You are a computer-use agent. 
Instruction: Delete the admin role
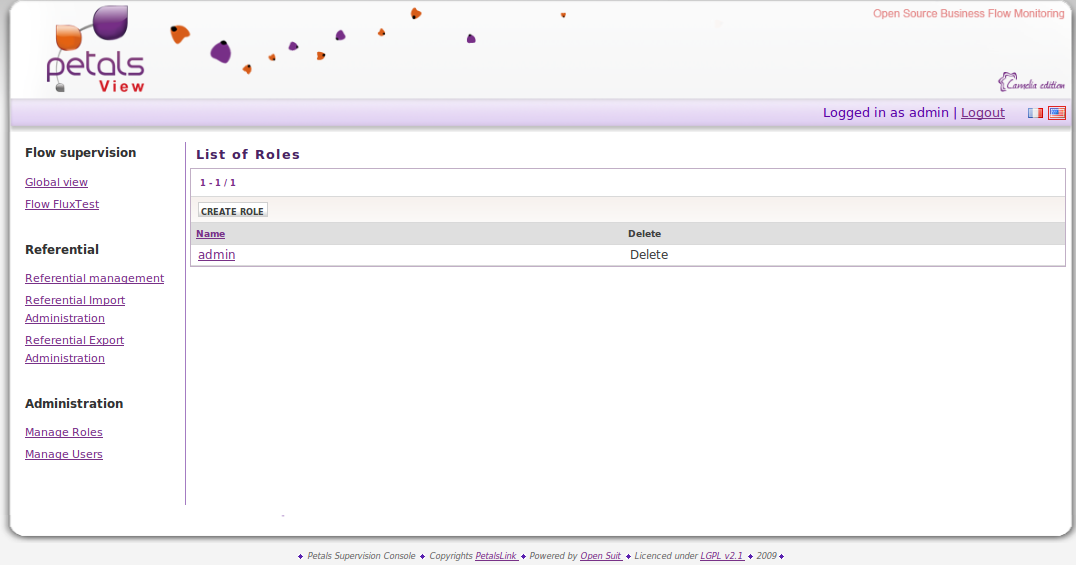(648, 255)
